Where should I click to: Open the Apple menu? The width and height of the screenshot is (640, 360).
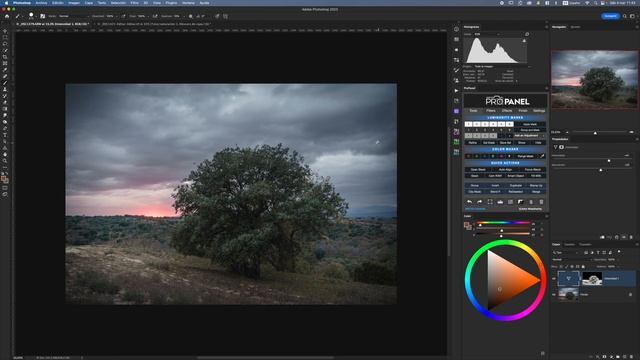tap(6, 3)
